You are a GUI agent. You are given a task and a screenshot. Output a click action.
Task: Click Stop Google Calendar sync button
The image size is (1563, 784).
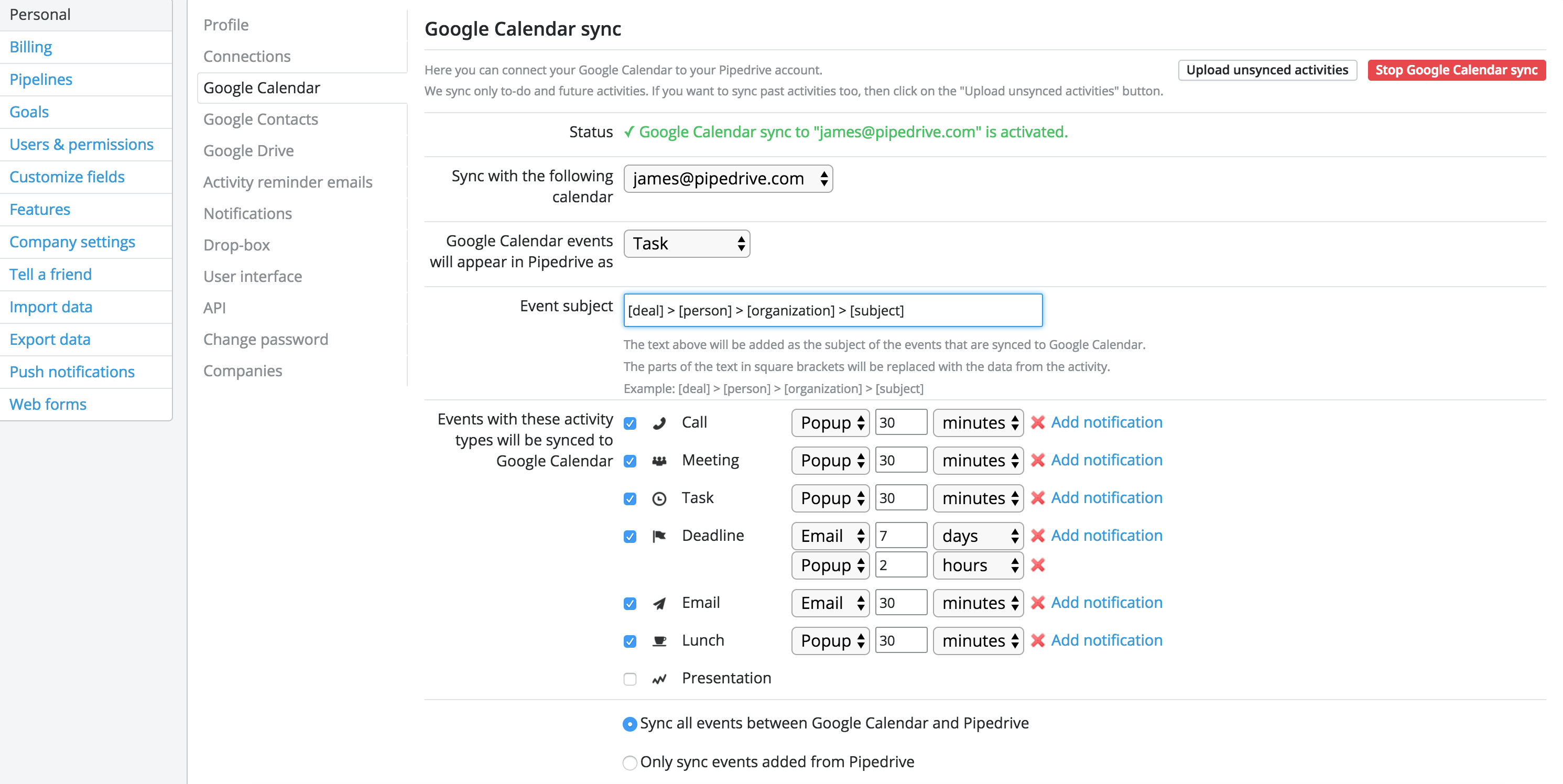pyautogui.click(x=1456, y=70)
